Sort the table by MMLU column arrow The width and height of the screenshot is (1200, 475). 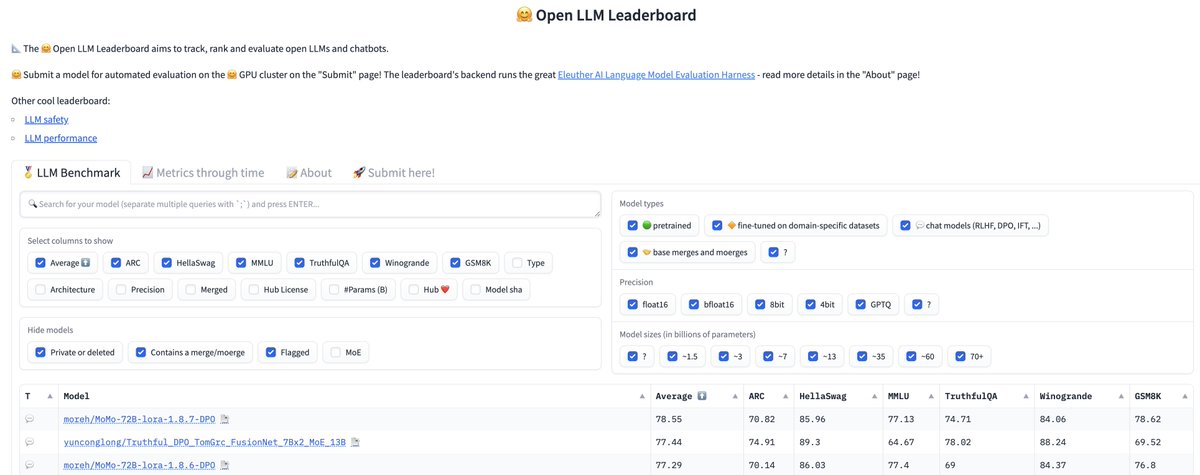click(932, 396)
